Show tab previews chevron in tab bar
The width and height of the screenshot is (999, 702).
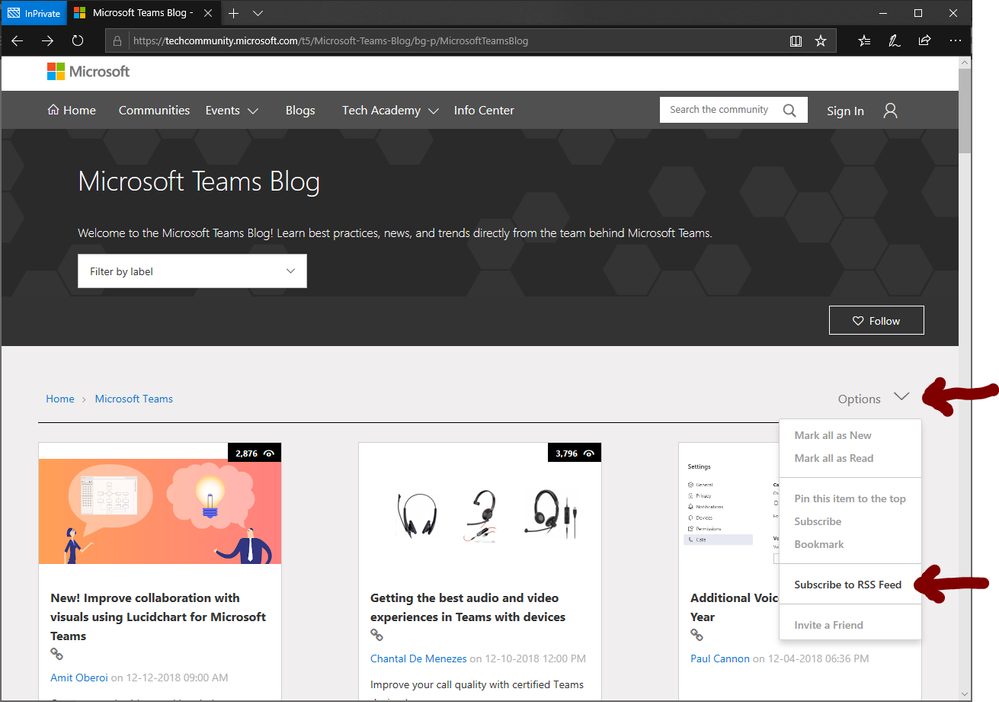tap(257, 13)
